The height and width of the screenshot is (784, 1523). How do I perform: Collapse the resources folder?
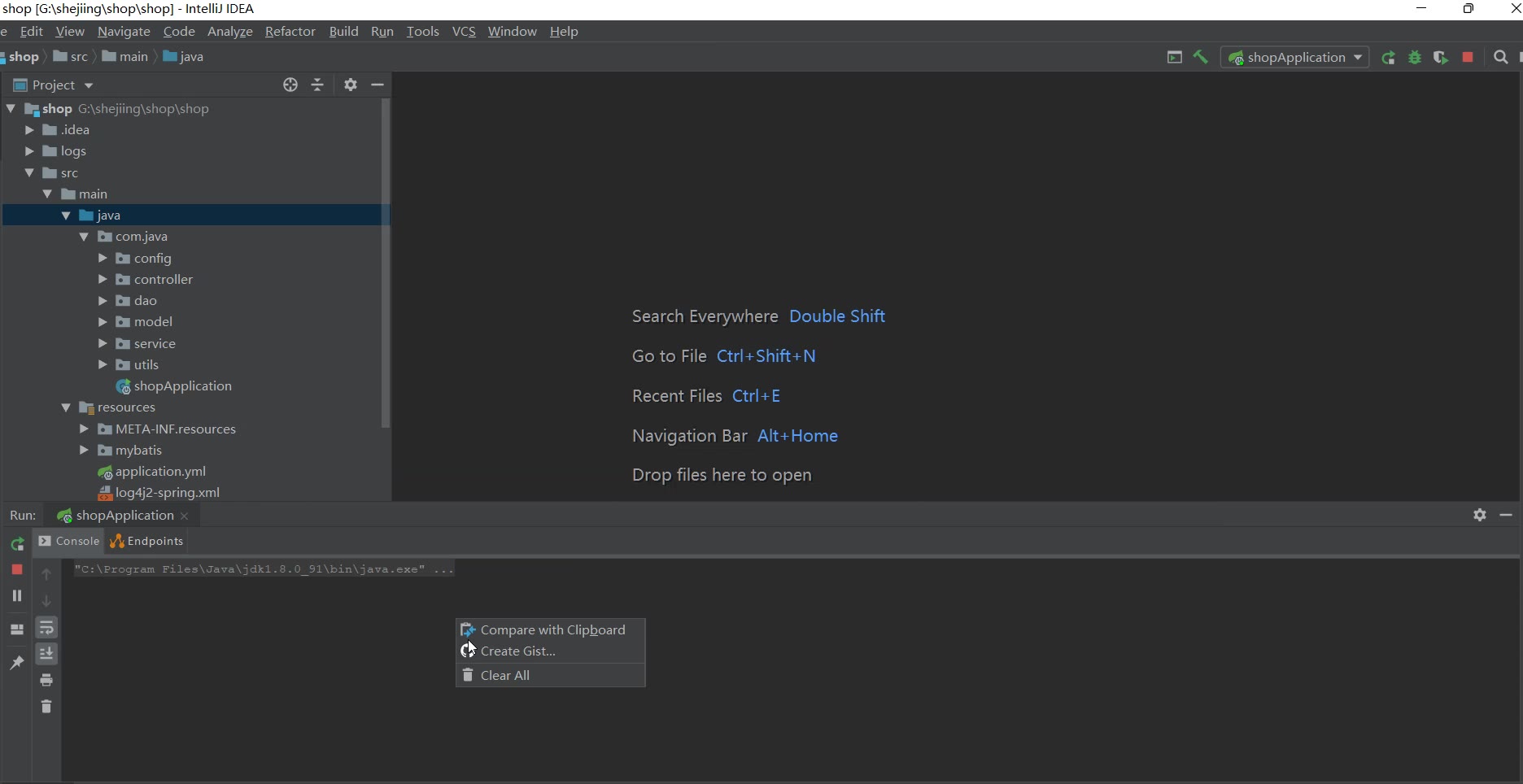pyautogui.click(x=66, y=407)
